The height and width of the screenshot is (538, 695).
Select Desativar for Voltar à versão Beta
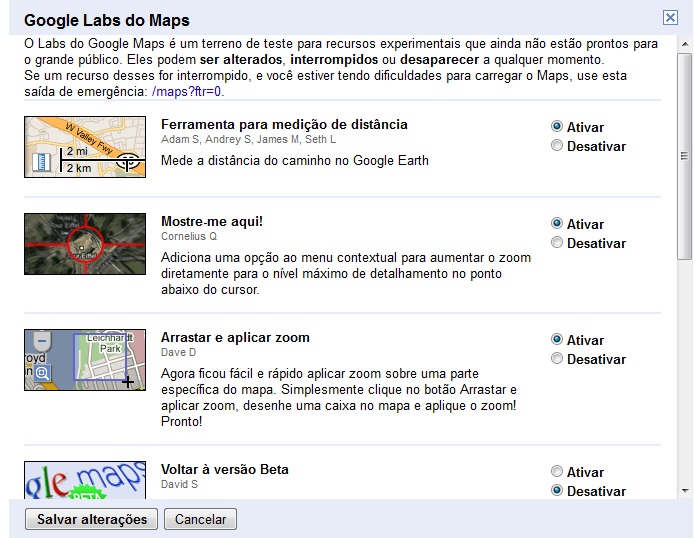(557, 491)
